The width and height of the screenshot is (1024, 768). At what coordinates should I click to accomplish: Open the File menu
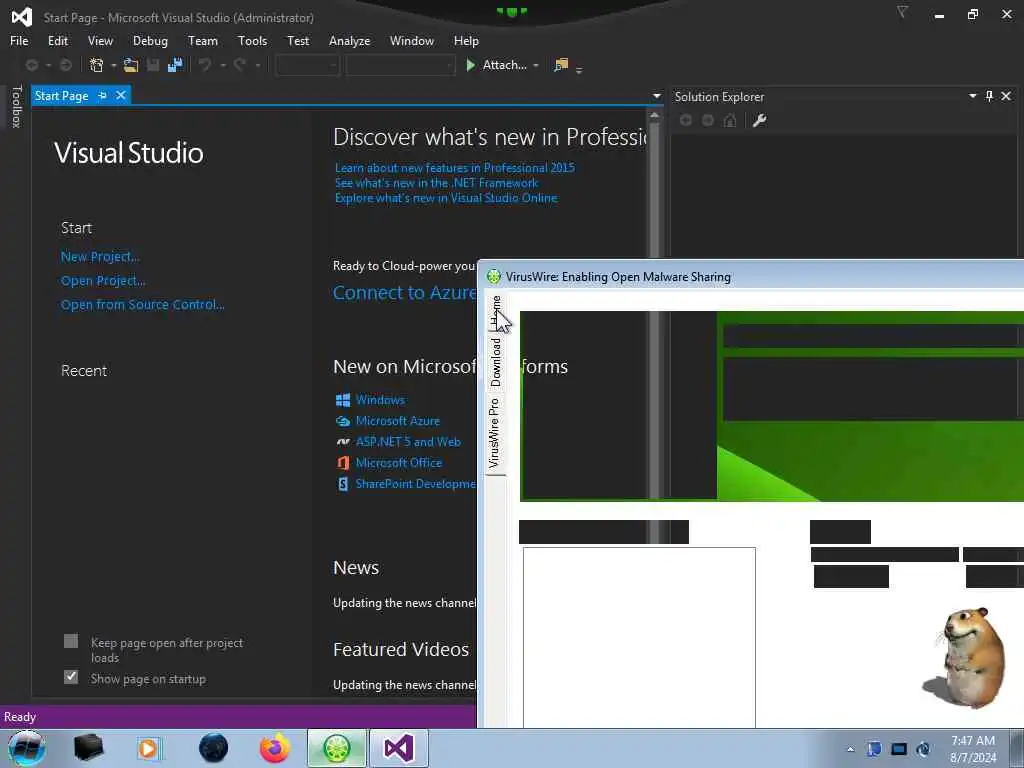(19, 40)
